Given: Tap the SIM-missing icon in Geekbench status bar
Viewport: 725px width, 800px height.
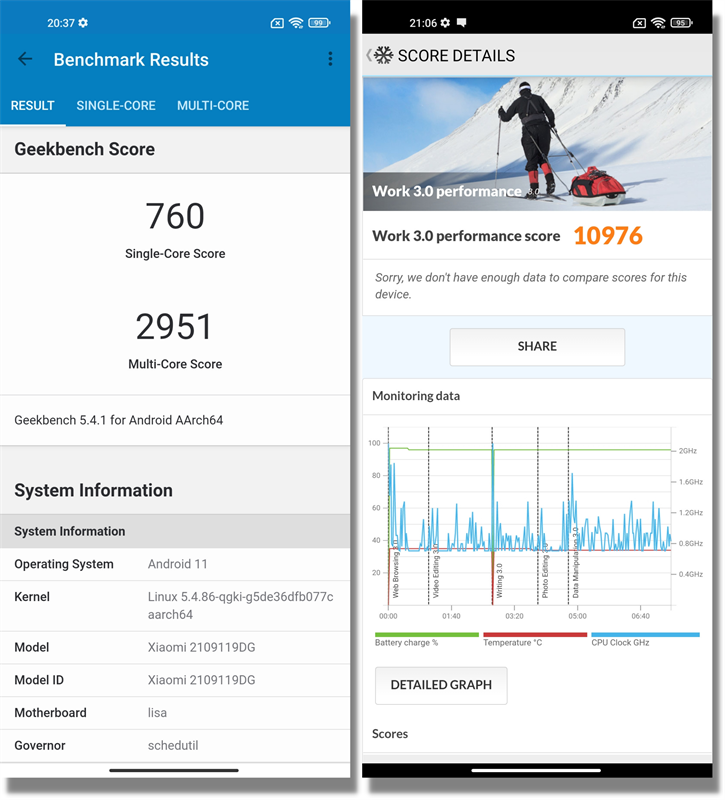Looking at the screenshot, I should pos(277,23).
